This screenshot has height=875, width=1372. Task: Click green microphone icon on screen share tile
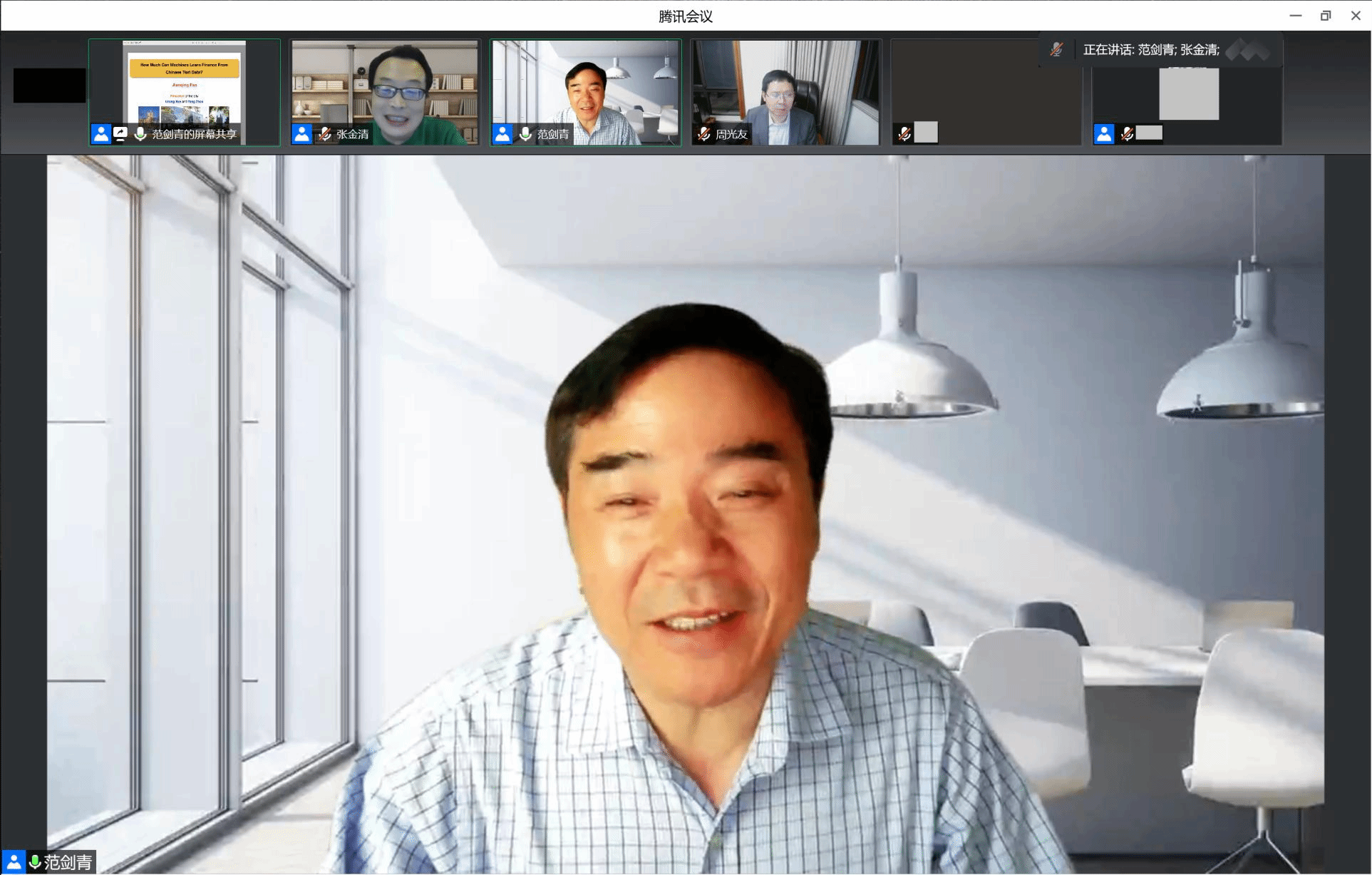(x=140, y=133)
